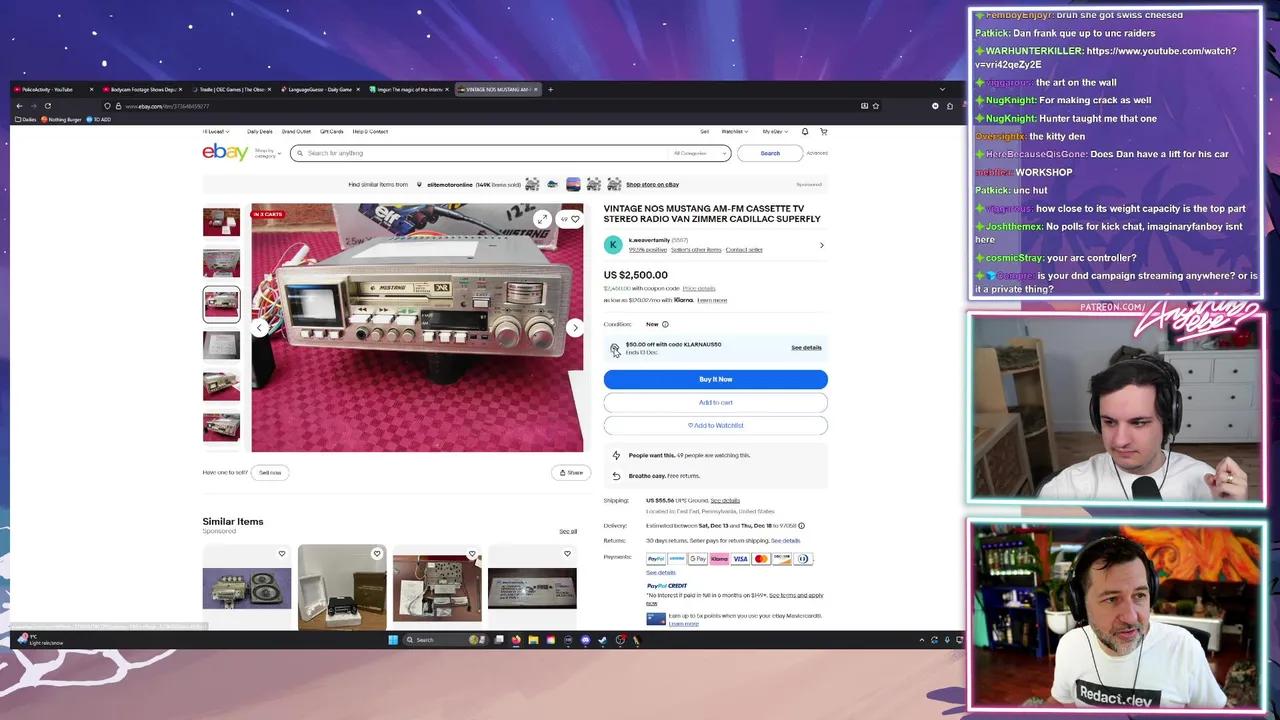Expand the listing image to full size
Screen dimensions: 1280x720
pyautogui.click(x=541, y=219)
